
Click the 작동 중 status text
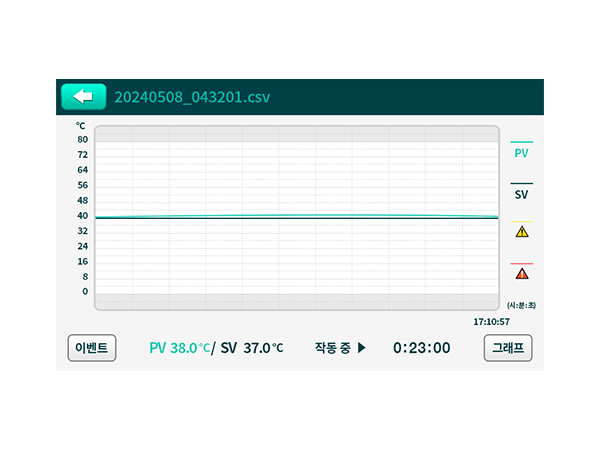tap(333, 348)
